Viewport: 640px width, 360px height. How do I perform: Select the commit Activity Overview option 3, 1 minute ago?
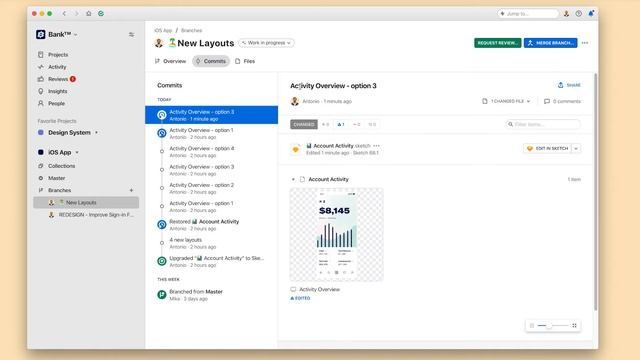(211, 115)
